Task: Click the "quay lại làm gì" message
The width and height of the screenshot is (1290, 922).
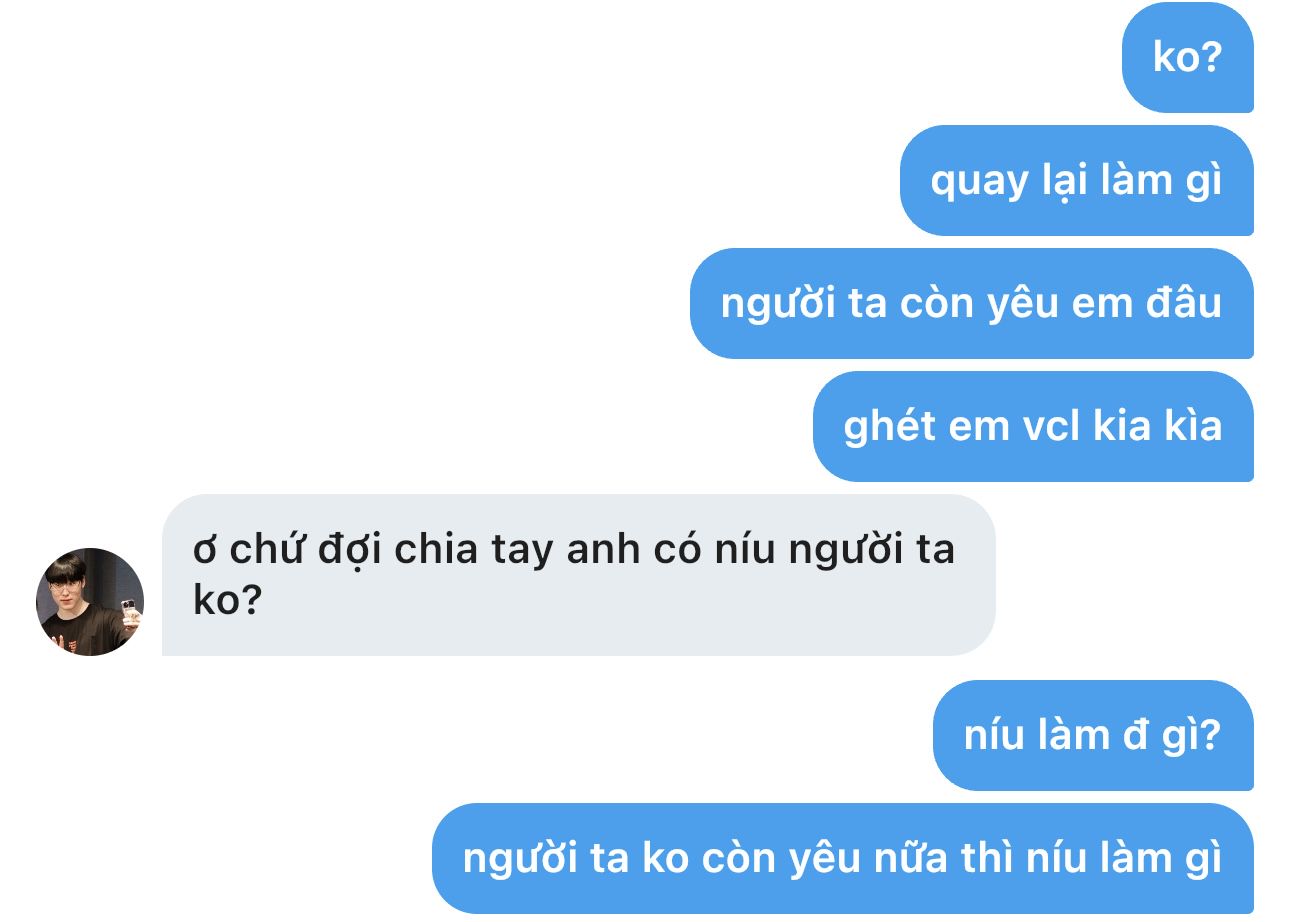Action: tap(1076, 181)
